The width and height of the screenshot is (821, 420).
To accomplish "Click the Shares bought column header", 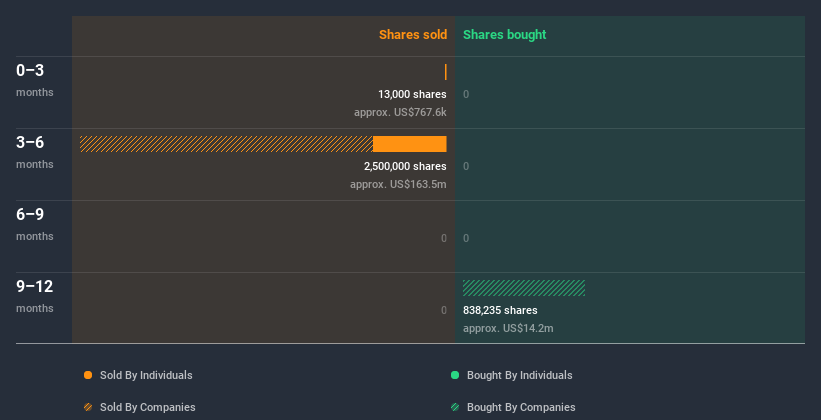I will click(505, 35).
